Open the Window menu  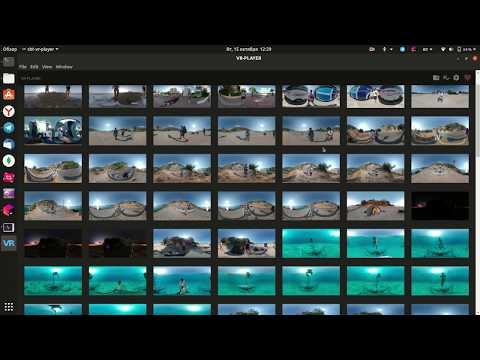click(64, 67)
